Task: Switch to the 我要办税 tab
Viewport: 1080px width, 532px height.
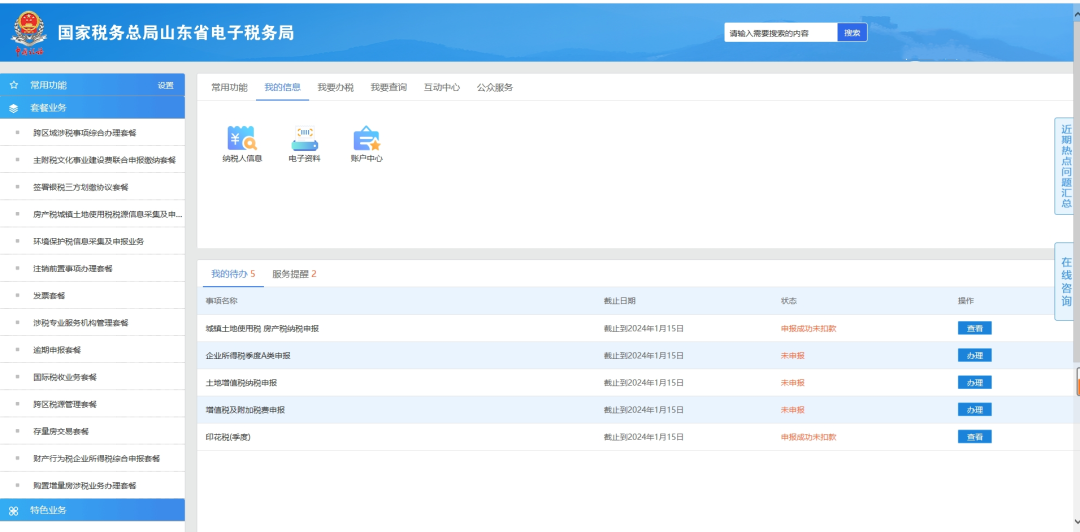Action: click(335, 88)
